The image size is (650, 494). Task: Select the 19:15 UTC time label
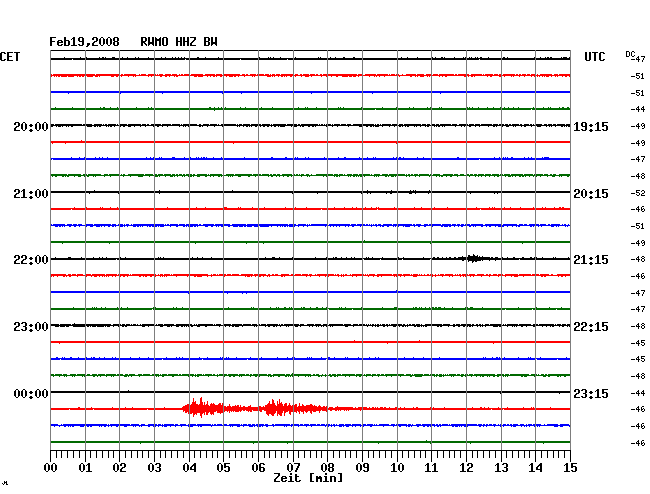click(591, 127)
